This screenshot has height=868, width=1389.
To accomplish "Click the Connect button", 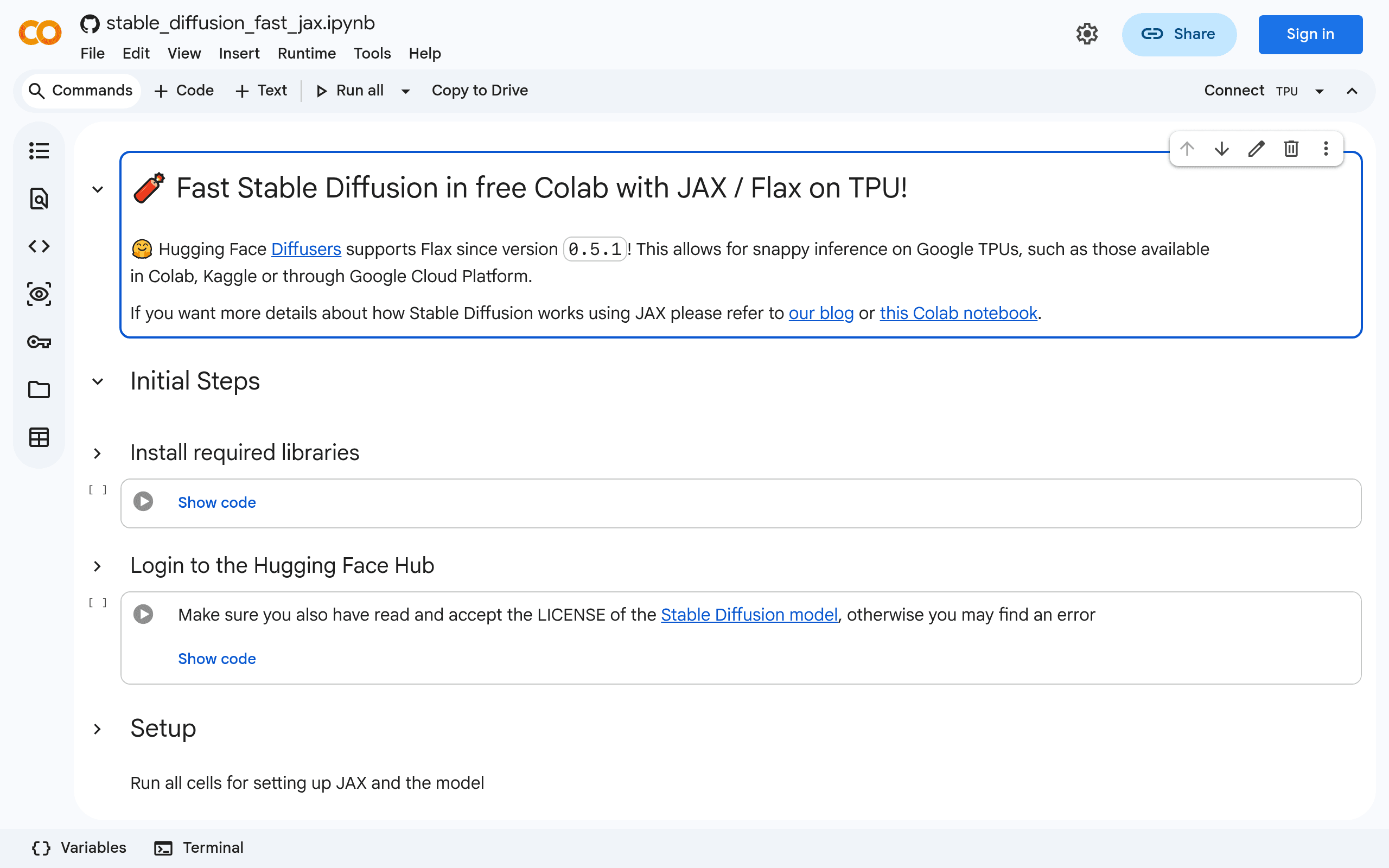I will pyautogui.click(x=1234, y=91).
